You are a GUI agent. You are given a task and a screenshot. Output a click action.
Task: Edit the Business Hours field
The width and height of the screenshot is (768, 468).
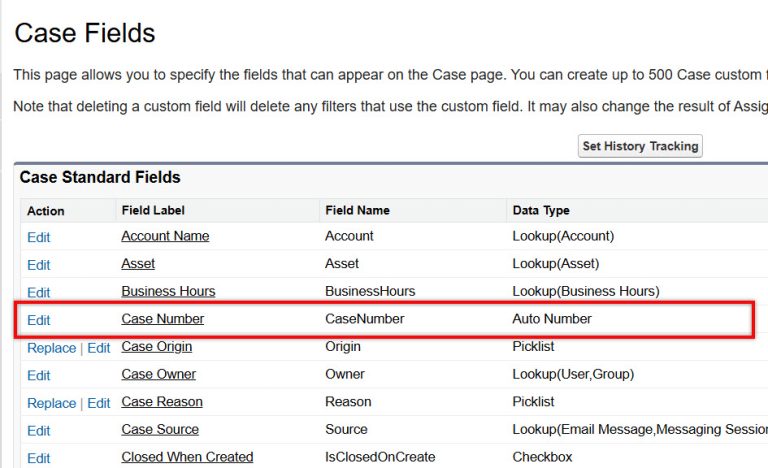point(39,293)
